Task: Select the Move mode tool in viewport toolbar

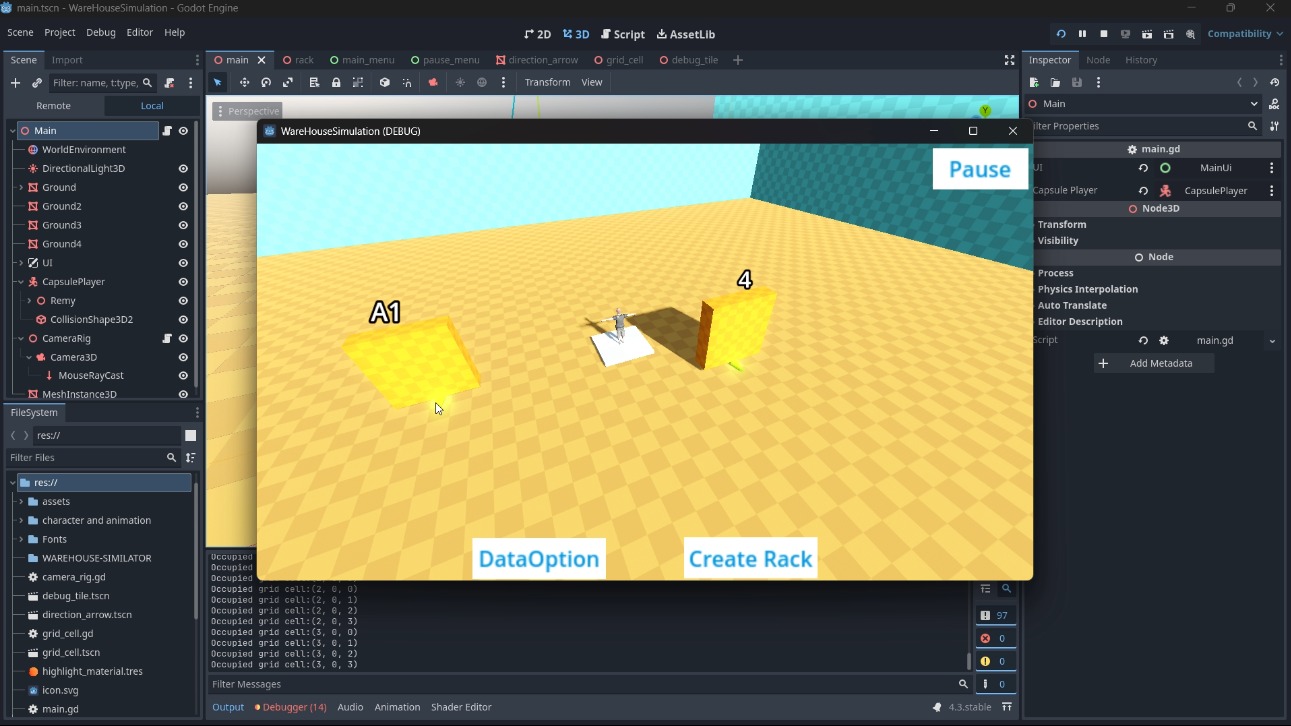Action: [244, 83]
